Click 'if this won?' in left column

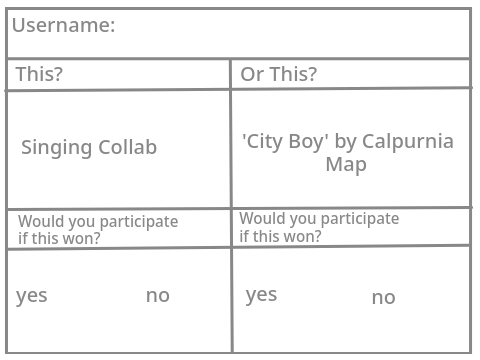pos(59,238)
